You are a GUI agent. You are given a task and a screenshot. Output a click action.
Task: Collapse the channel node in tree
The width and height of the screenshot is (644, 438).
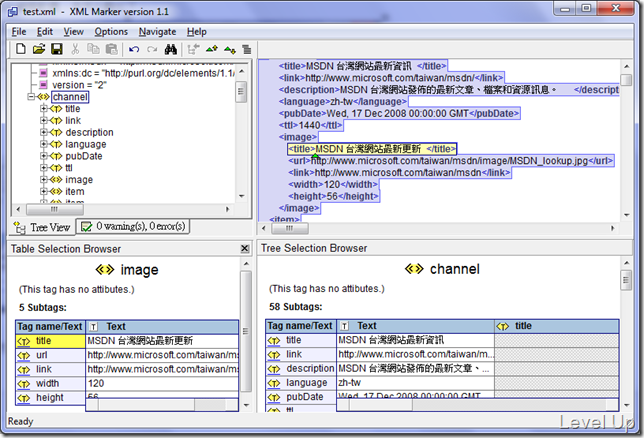click(31, 97)
